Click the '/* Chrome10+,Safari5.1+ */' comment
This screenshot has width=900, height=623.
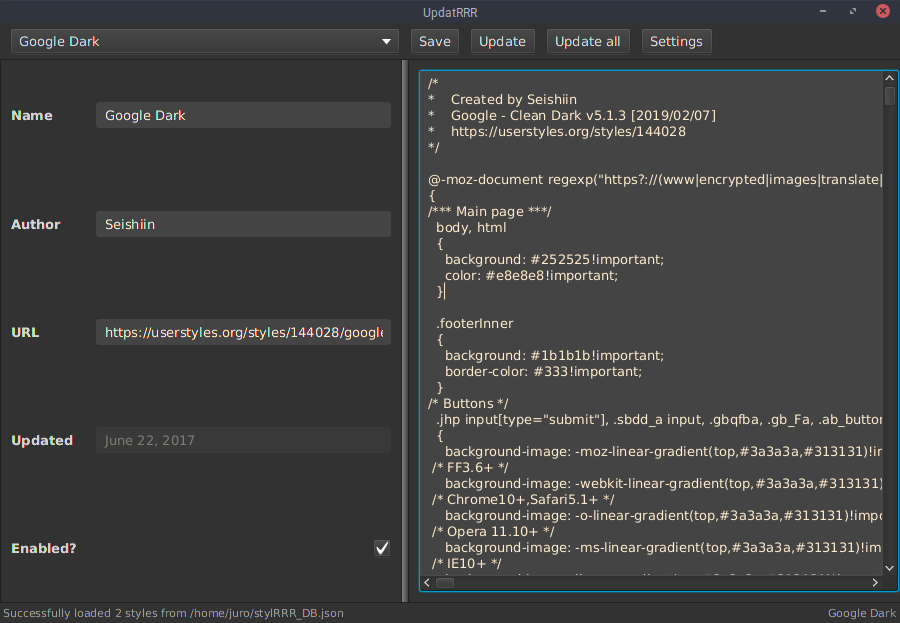click(523, 500)
